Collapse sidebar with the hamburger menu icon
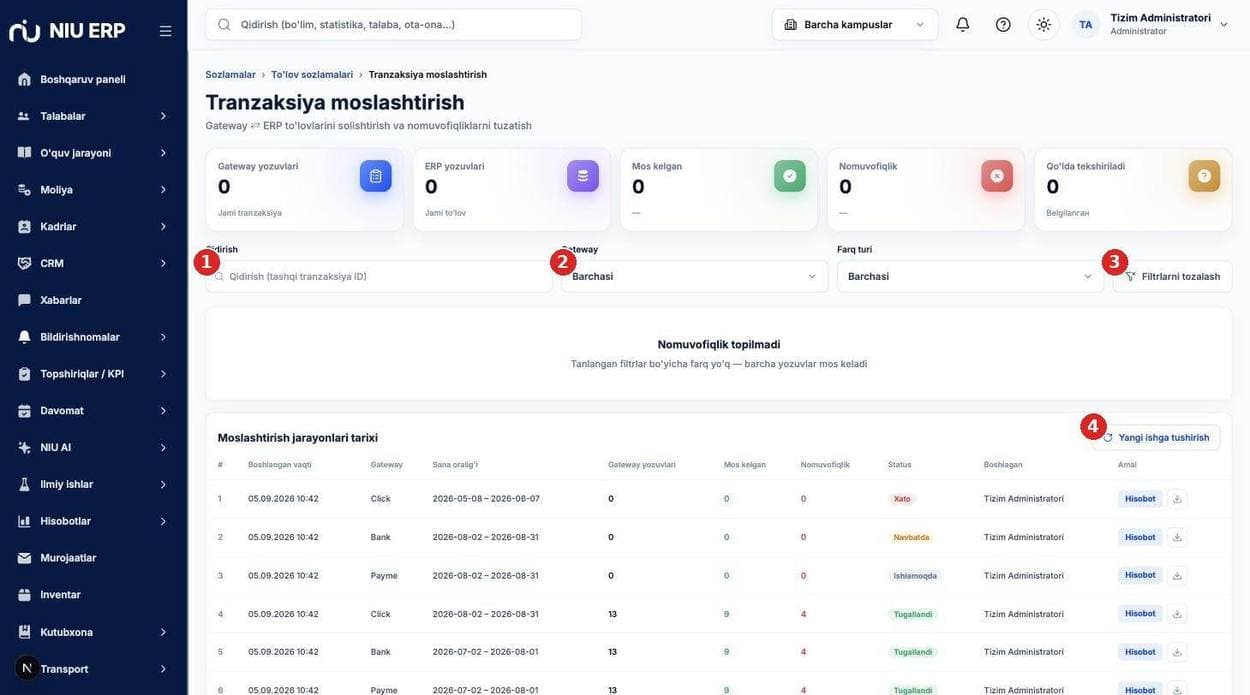This screenshot has width=1250, height=695. click(165, 31)
